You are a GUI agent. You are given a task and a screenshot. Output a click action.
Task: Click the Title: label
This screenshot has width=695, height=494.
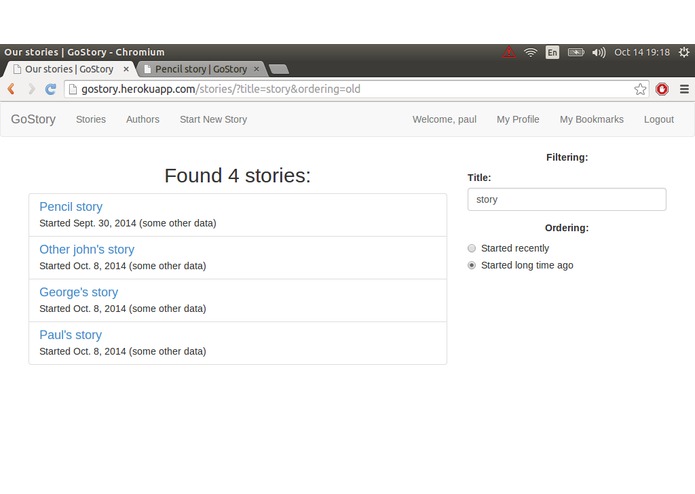479,178
